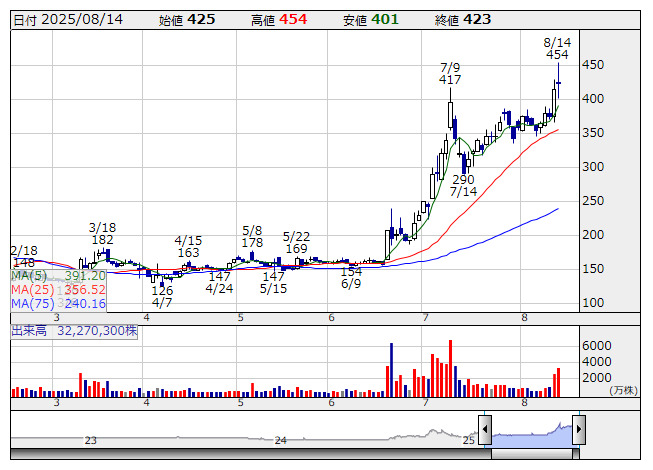Click the tallest red volume bar in July
653x470 pixels.
click(451, 368)
